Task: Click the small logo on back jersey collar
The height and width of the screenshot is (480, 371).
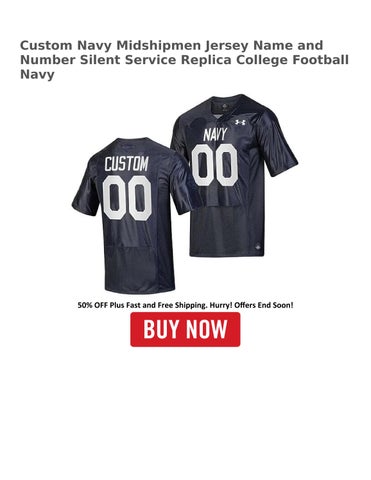Action: coord(128,145)
